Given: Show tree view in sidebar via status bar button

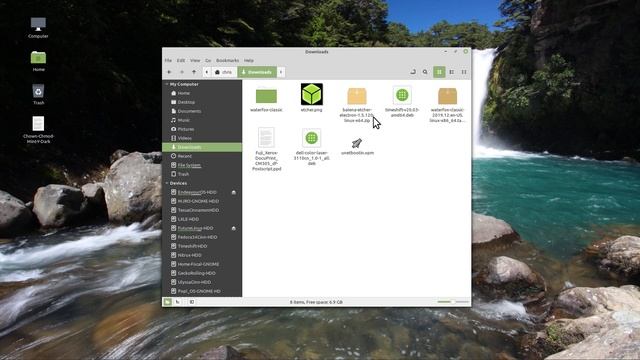Looking at the screenshot, I should (178, 302).
